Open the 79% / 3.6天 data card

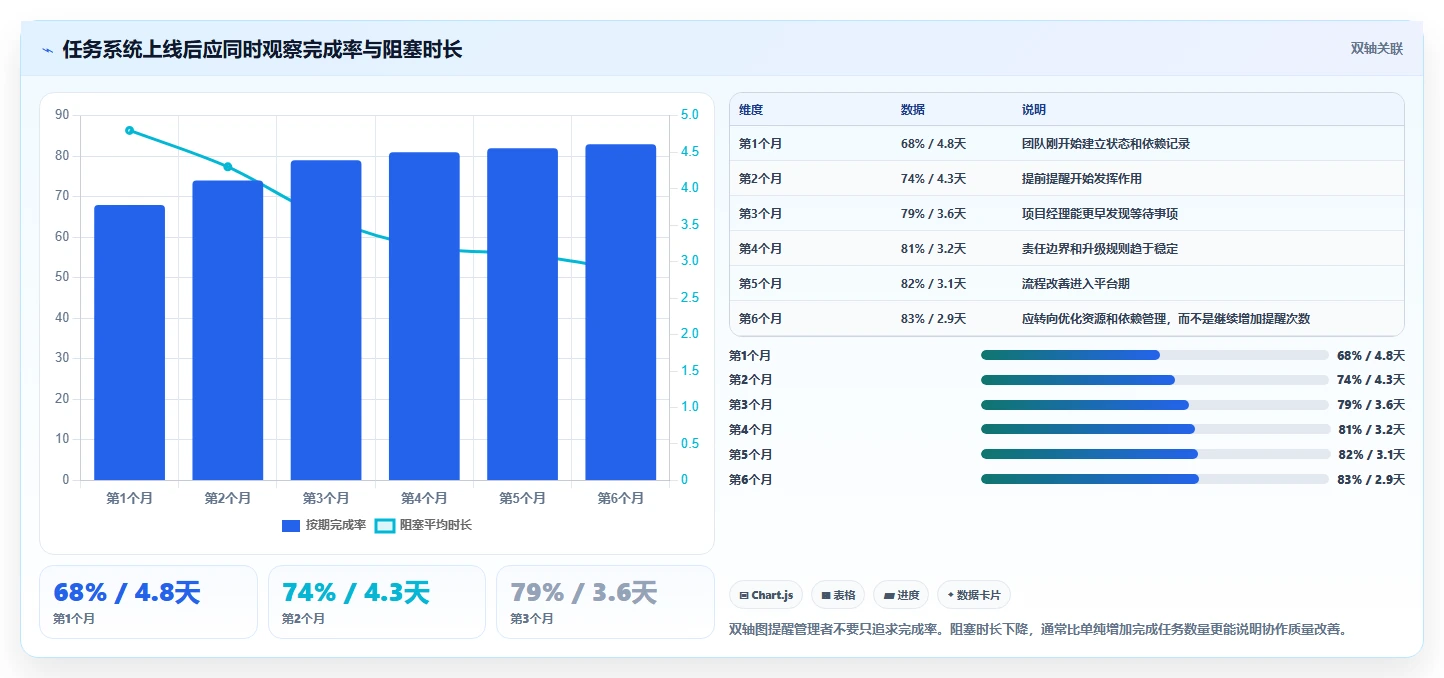pyautogui.click(x=605, y=602)
